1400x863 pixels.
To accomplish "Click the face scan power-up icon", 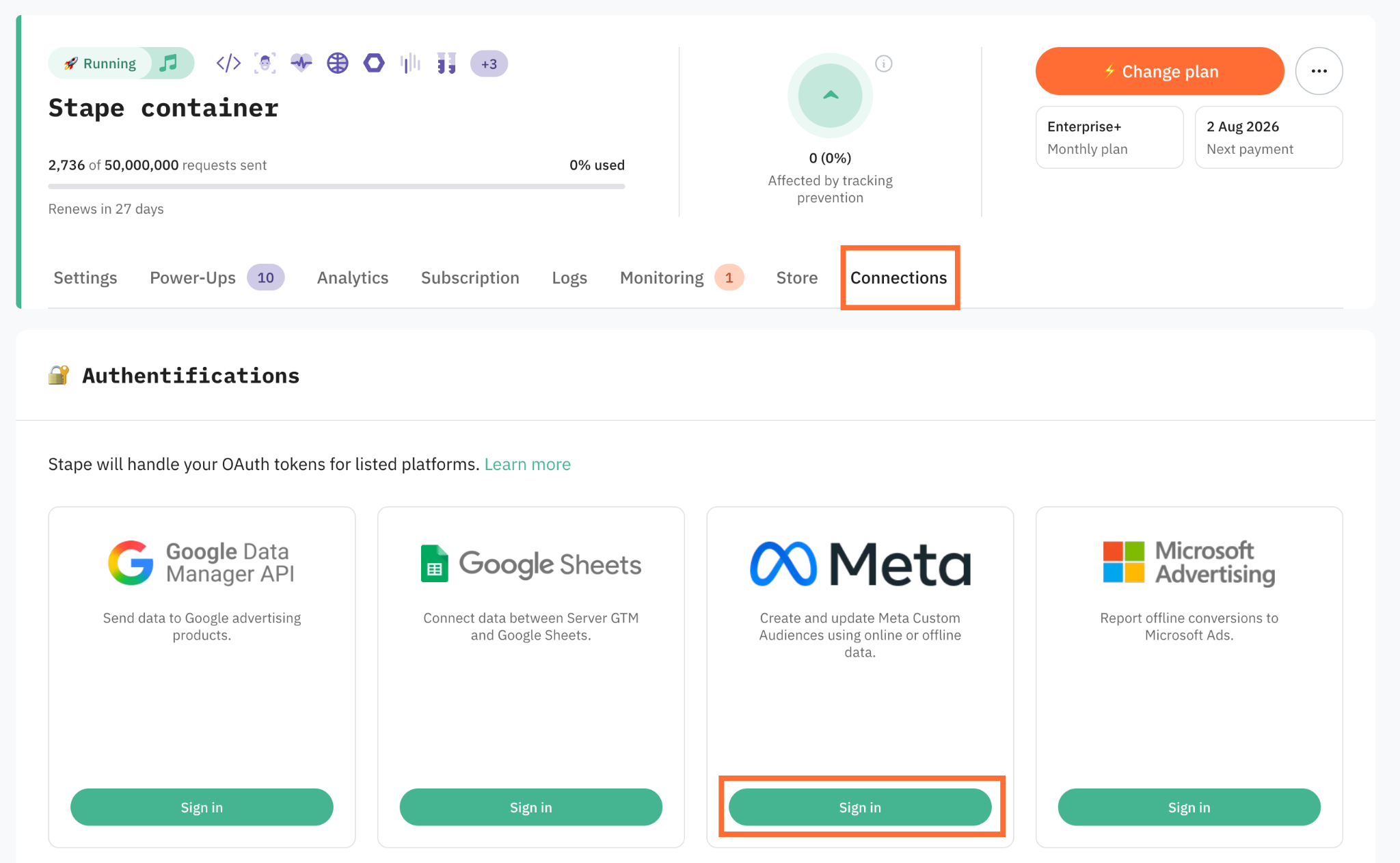I will [265, 64].
